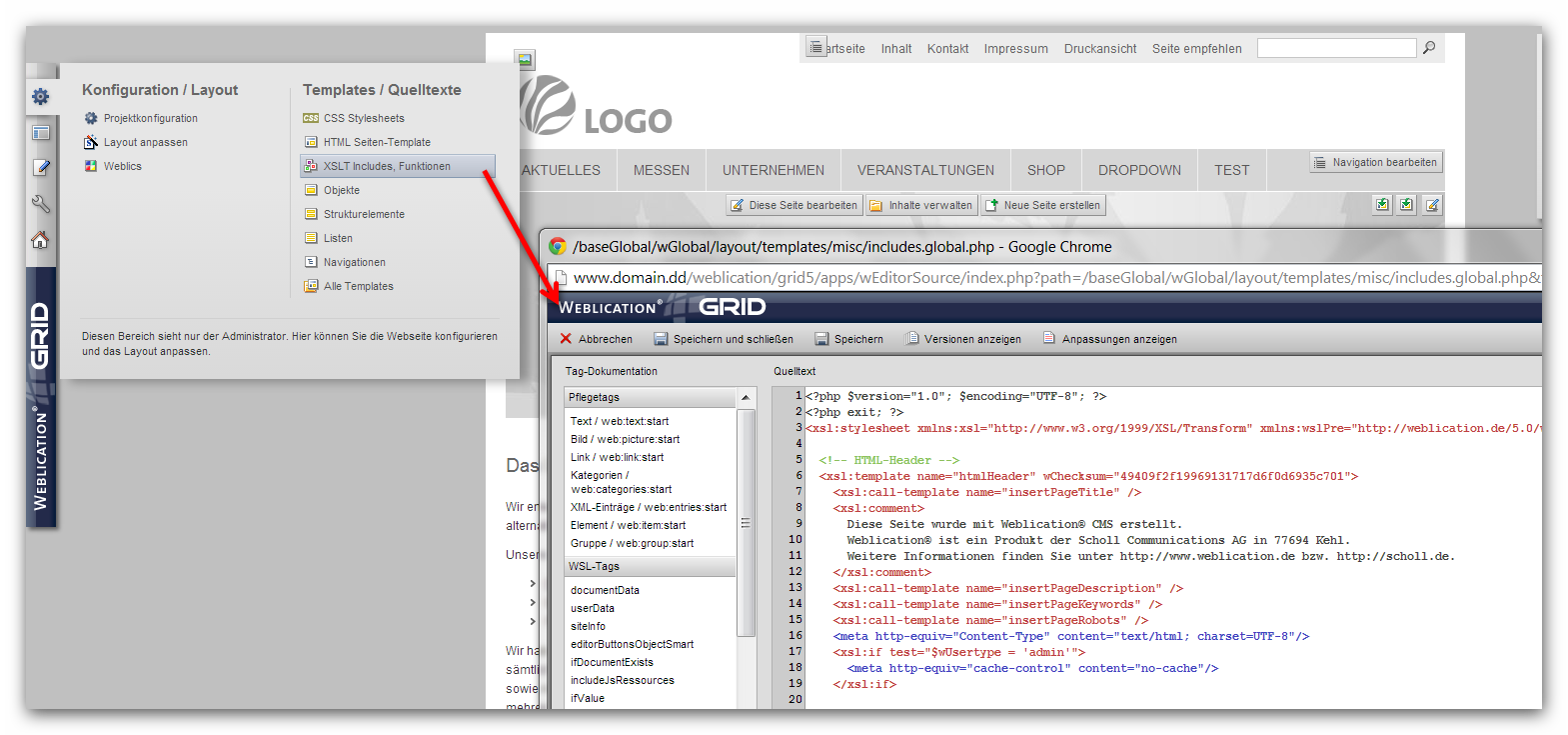
Task: Click the website search input field
Action: [1336, 48]
